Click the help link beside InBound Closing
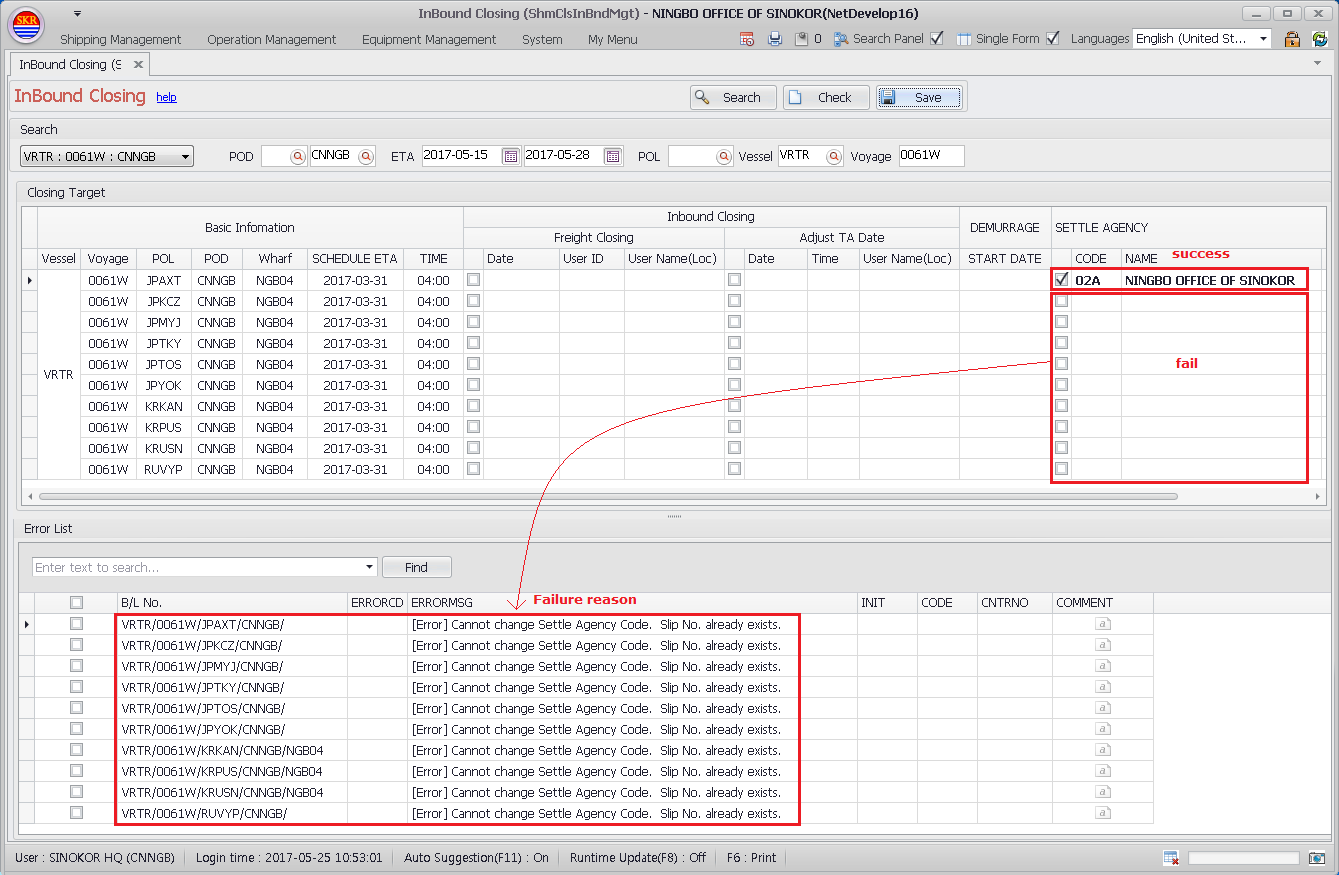The width and height of the screenshot is (1339, 875). click(166, 97)
